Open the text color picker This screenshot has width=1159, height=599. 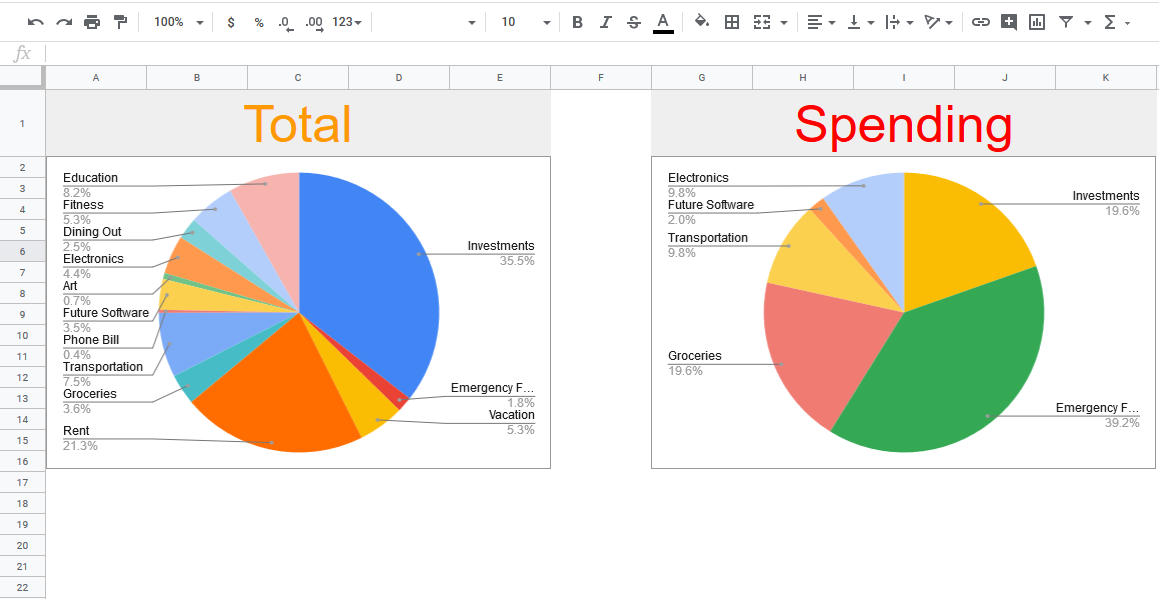click(x=662, y=21)
